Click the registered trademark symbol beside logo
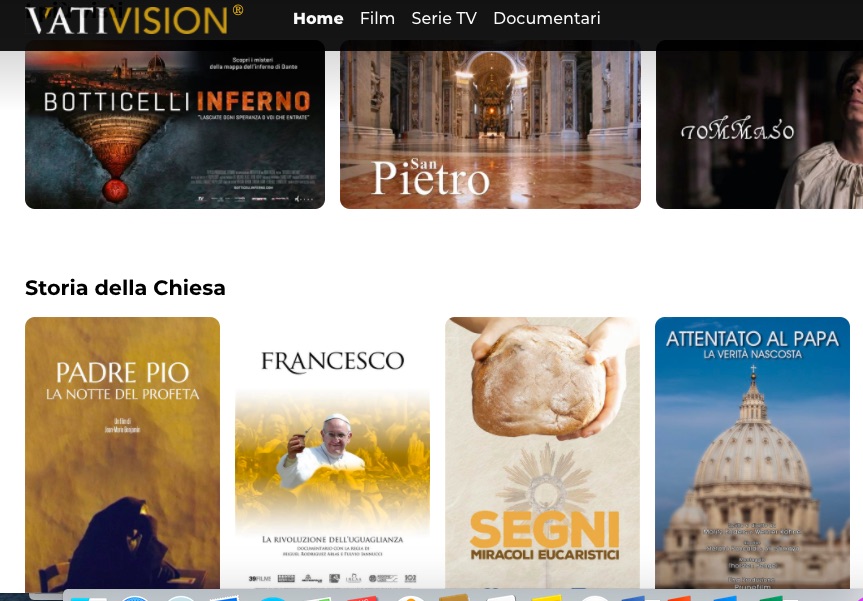This screenshot has height=601, width=863. pyautogui.click(x=237, y=10)
